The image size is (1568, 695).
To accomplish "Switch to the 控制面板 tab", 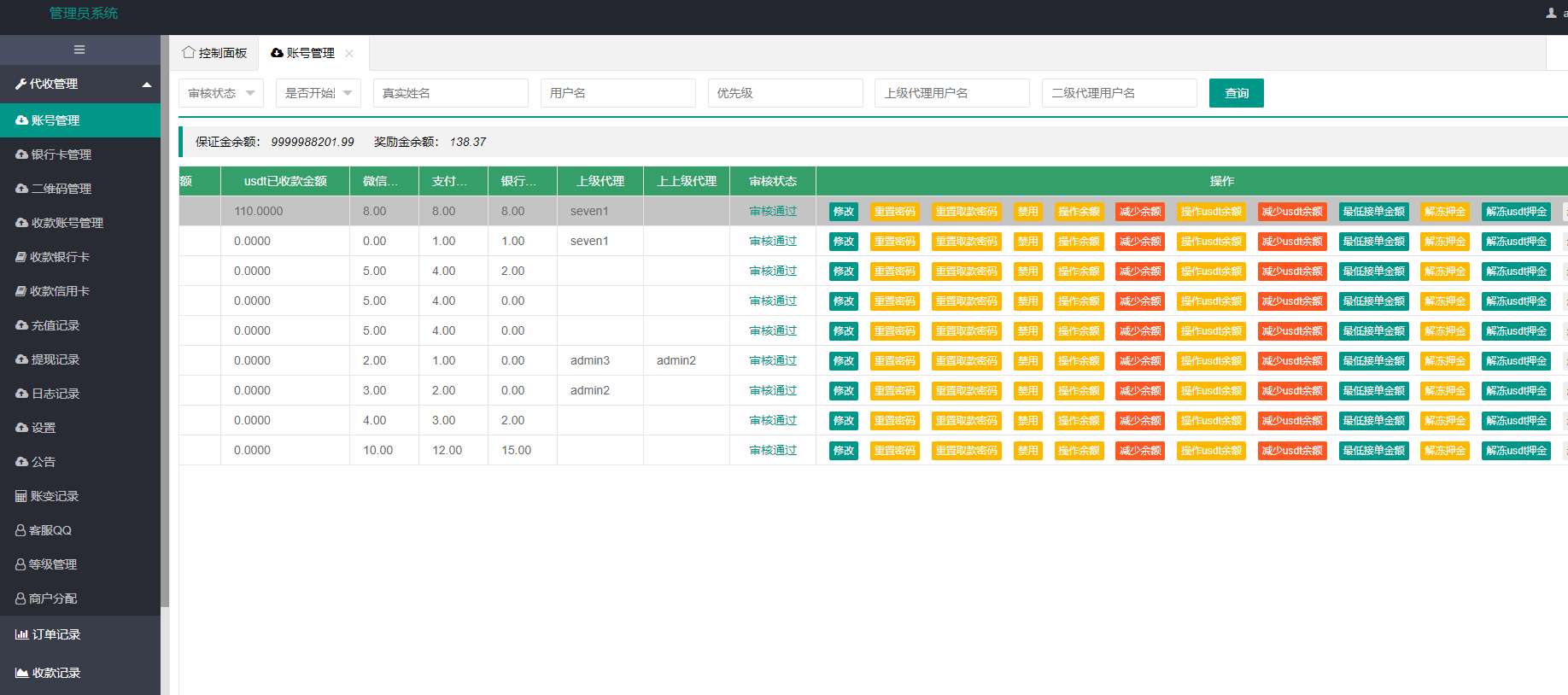I will pos(214,53).
